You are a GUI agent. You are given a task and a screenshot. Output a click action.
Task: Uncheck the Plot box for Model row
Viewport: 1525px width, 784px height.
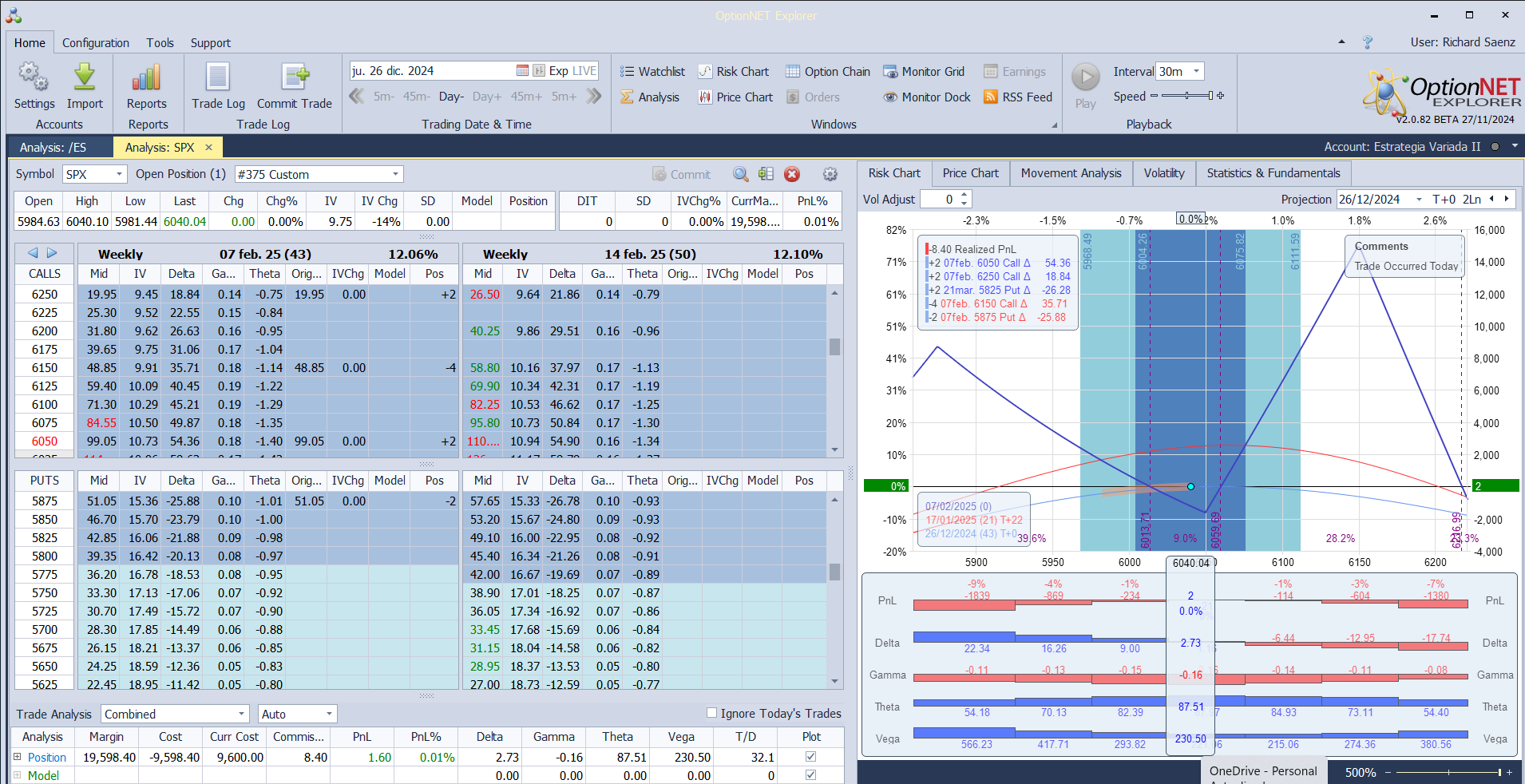[811, 775]
